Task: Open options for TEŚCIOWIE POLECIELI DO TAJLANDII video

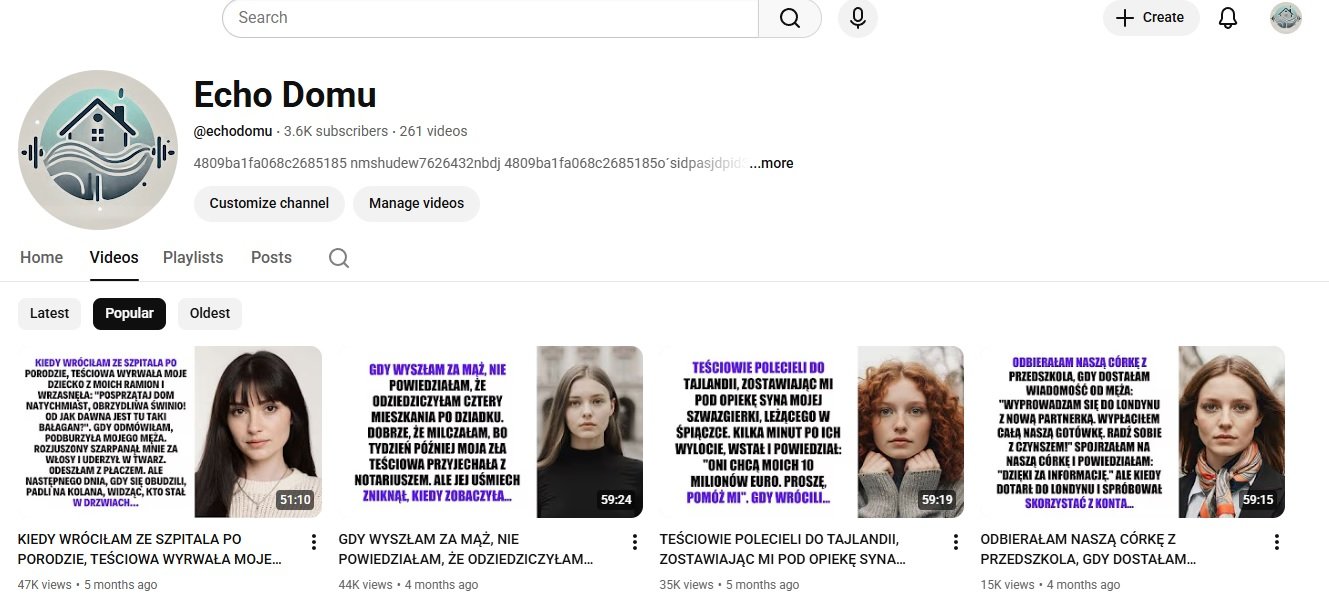Action: (955, 542)
